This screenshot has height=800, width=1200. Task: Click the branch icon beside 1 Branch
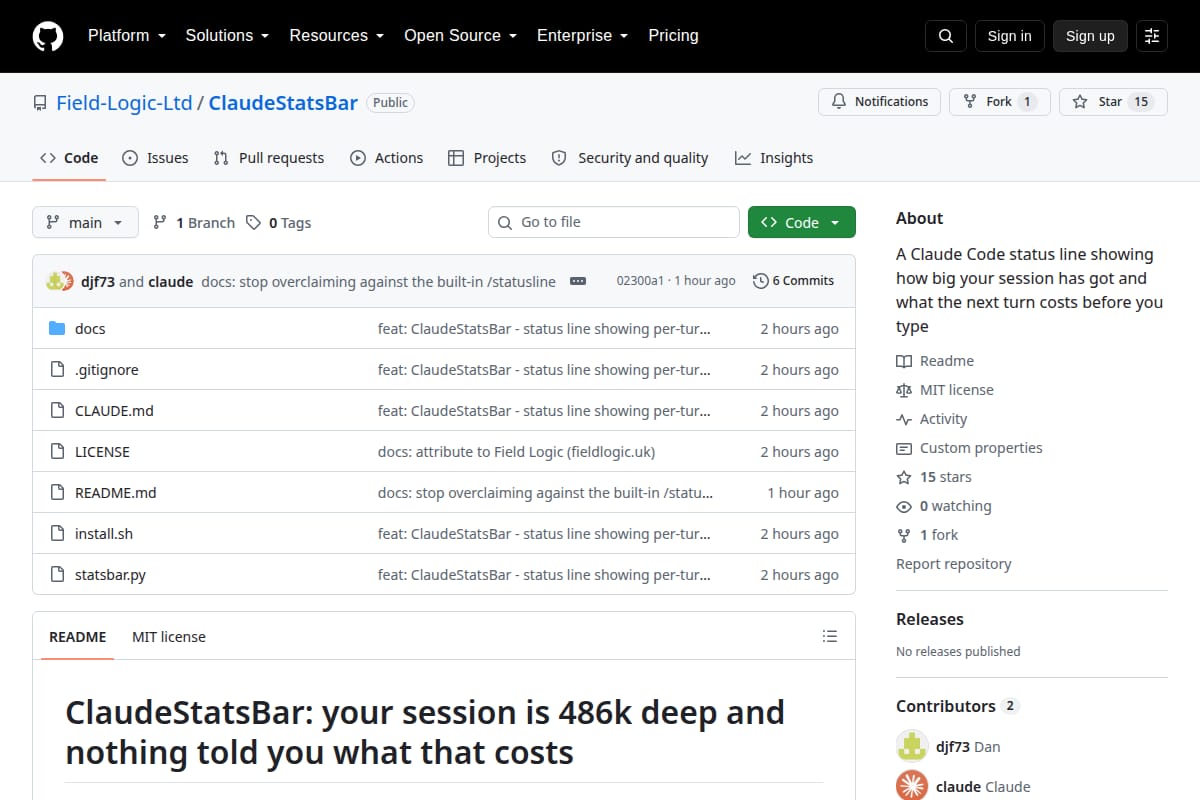click(x=160, y=222)
